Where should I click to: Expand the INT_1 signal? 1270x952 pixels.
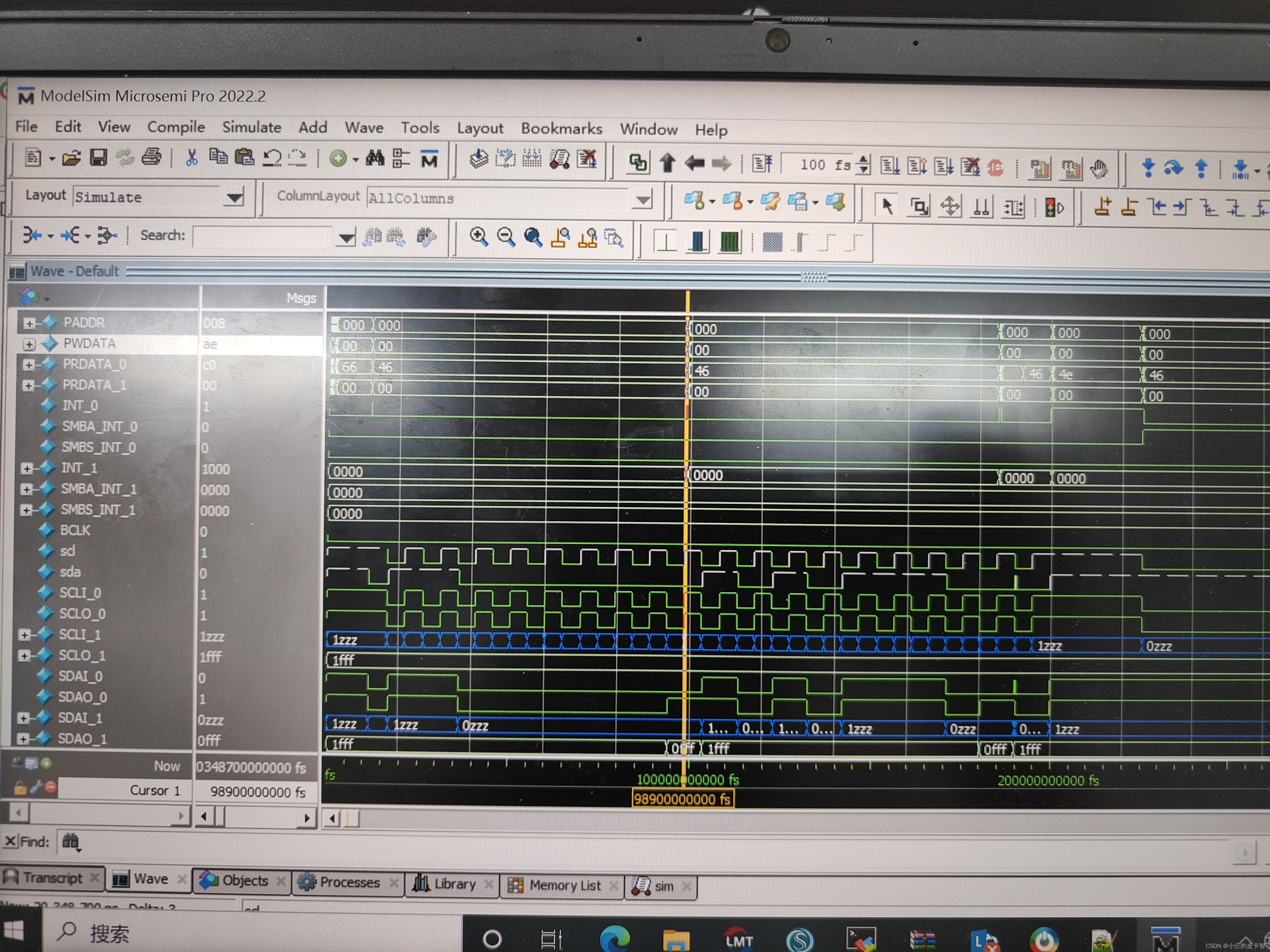(x=26, y=469)
